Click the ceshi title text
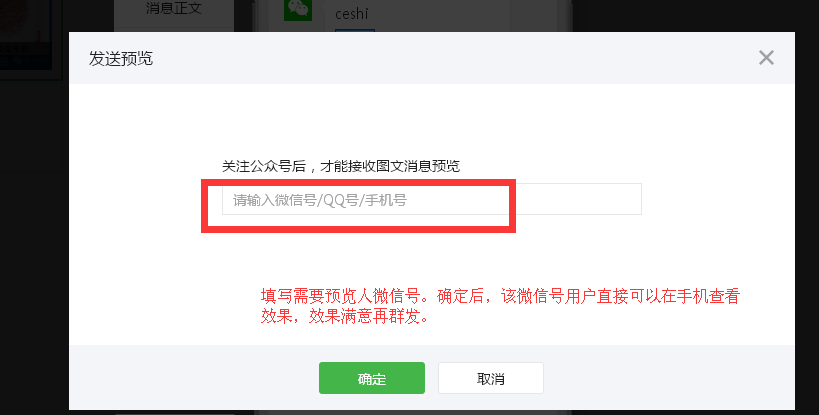Image resolution: width=819 pixels, height=415 pixels. [352, 14]
